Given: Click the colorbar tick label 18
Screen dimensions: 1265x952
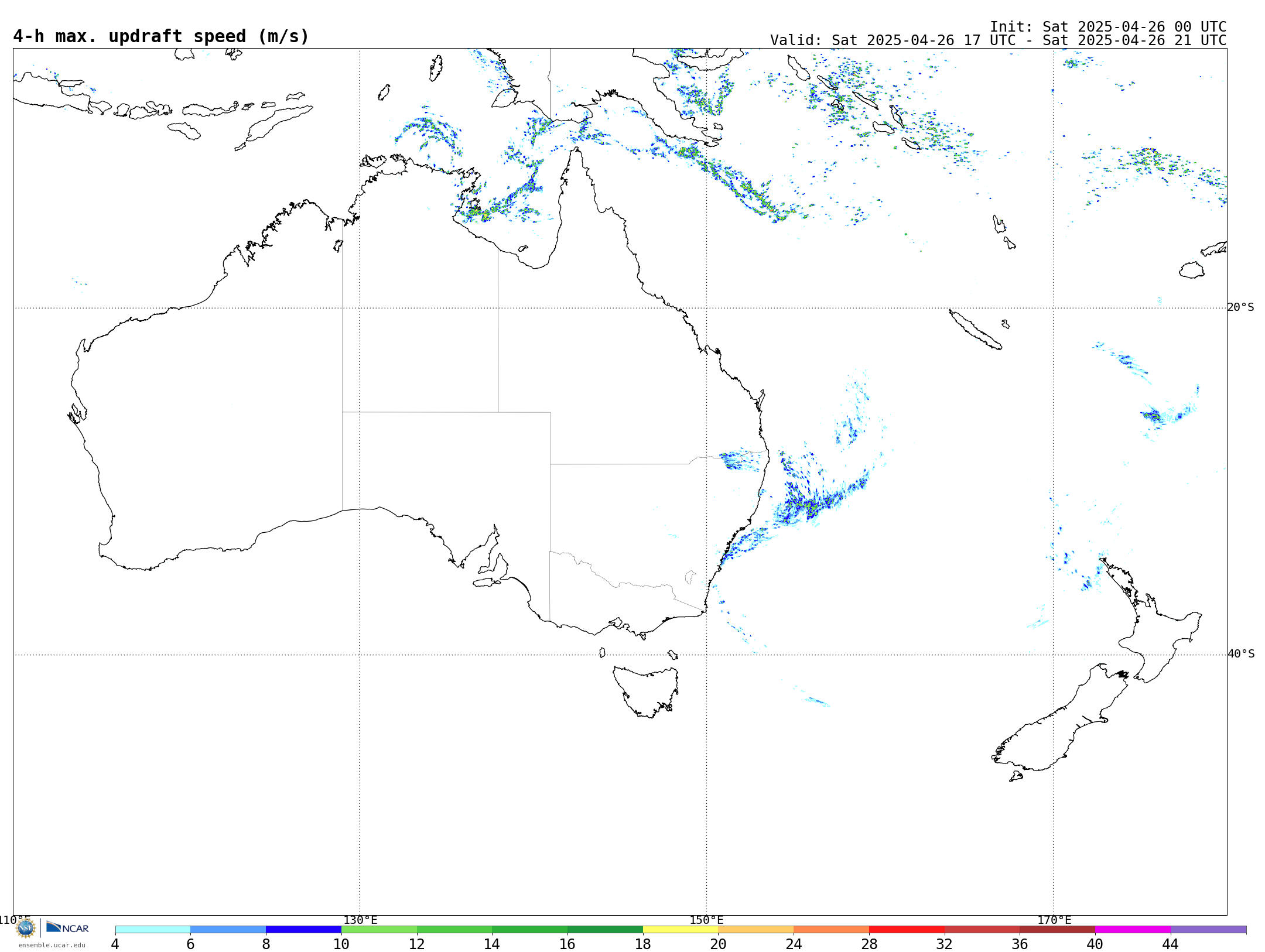Looking at the screenshot, I should (x=643, y=944).
